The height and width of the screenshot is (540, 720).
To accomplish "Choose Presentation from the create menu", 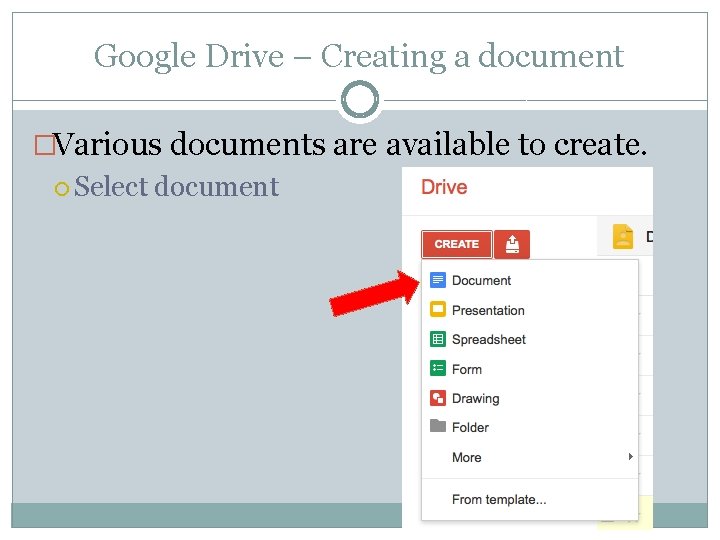I will (488, 310).
